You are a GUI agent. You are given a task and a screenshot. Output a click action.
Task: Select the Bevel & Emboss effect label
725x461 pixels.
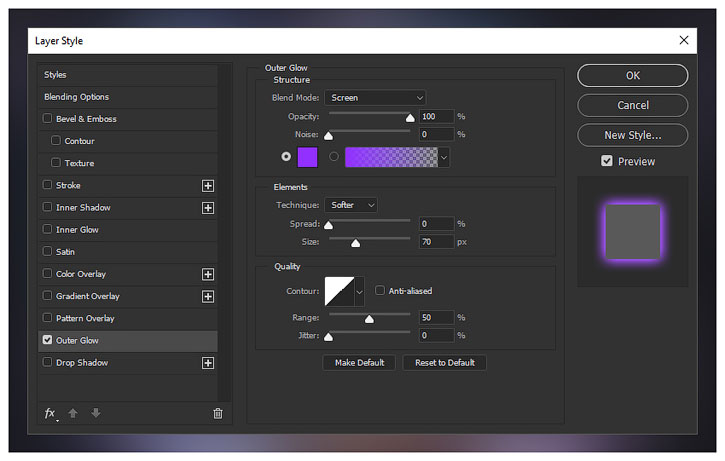click(86, 119)
